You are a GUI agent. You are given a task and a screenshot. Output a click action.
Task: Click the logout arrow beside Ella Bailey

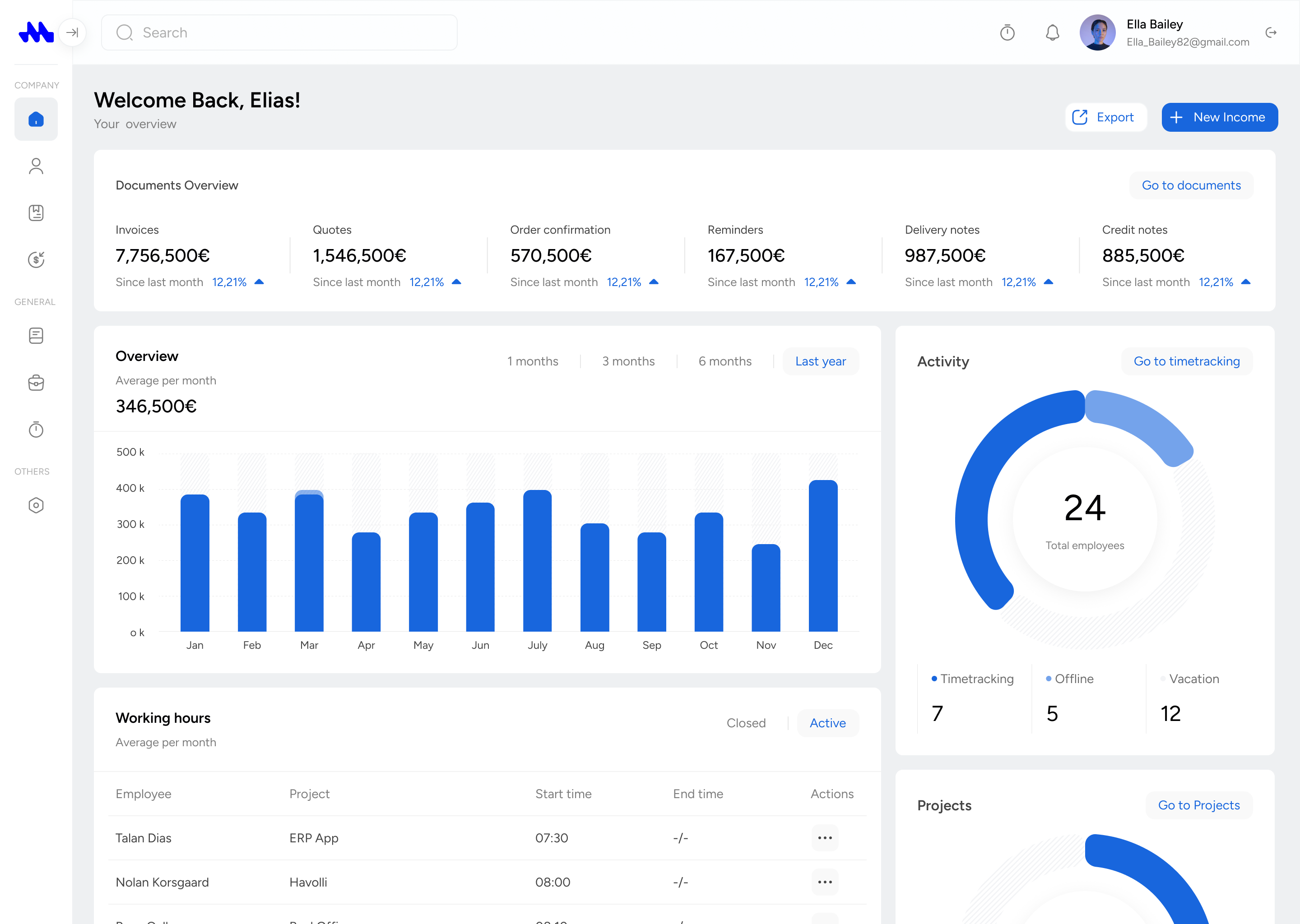[x=1272, y=32]
